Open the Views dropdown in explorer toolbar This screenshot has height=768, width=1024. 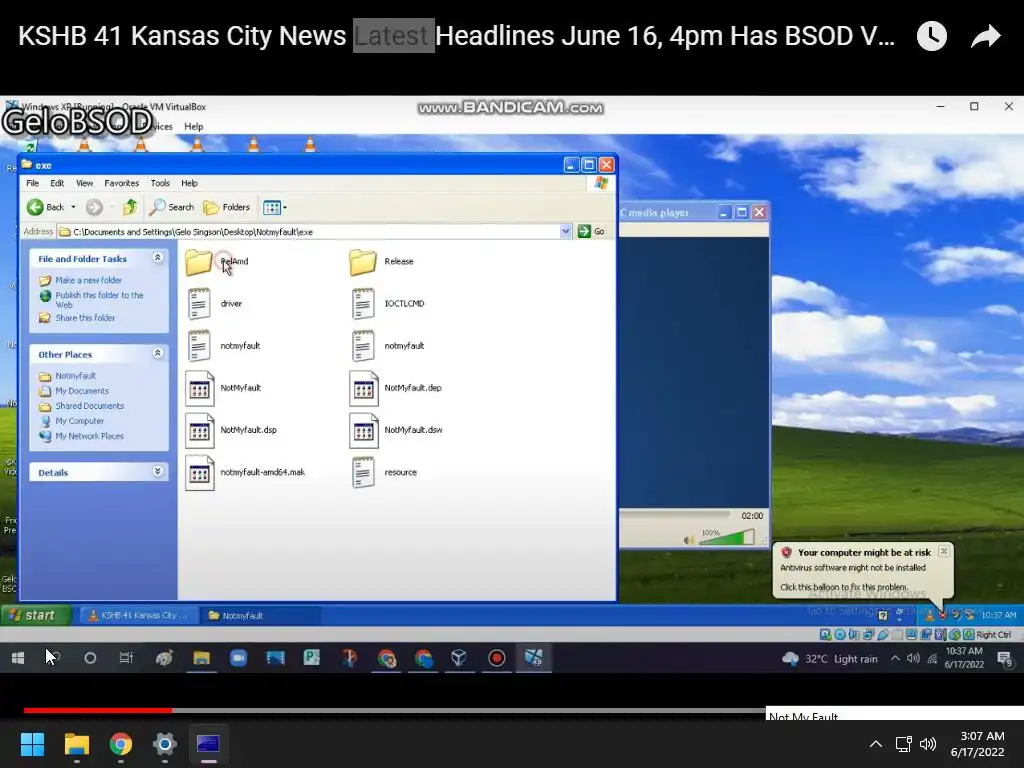point(274,208)
